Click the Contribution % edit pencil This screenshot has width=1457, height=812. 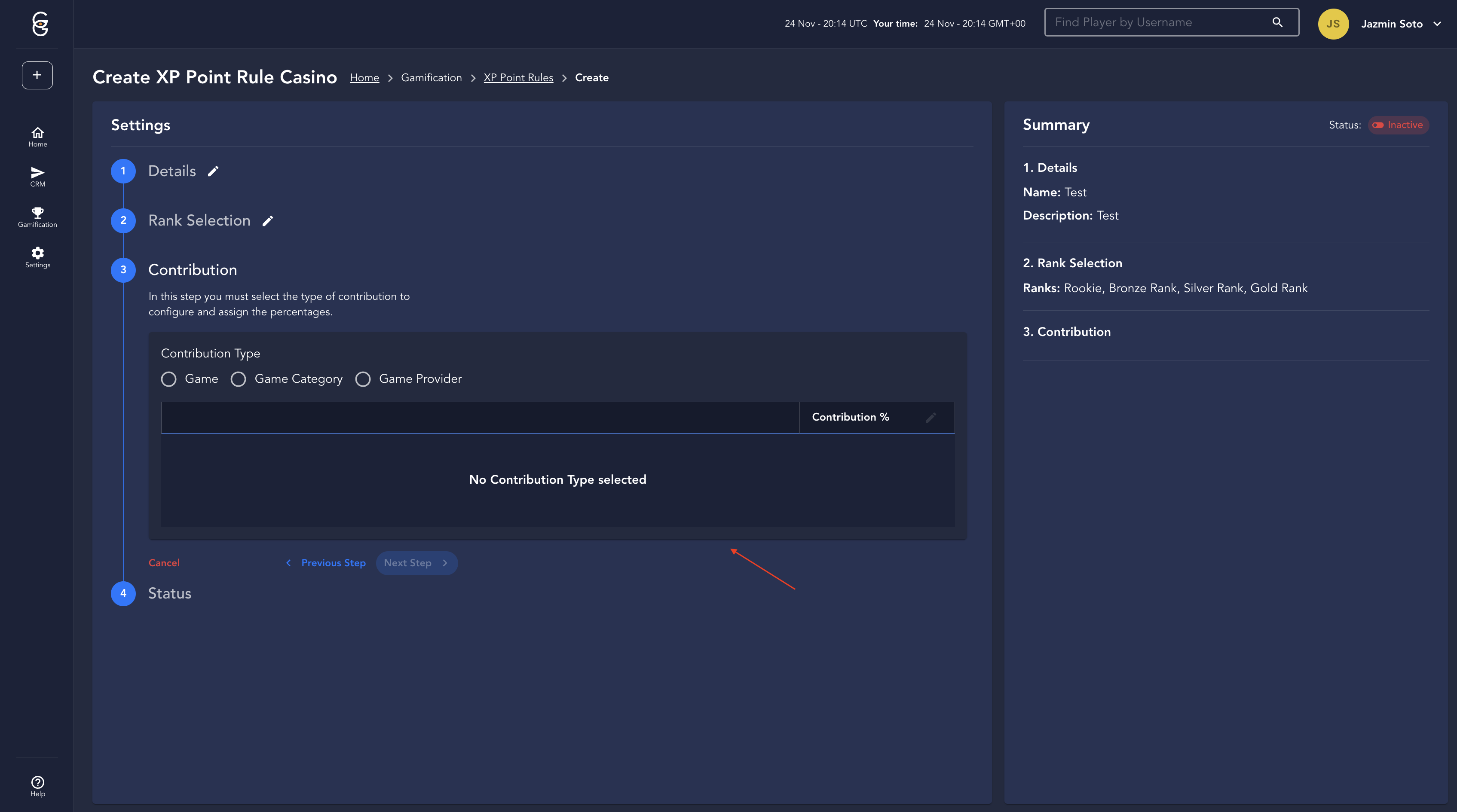(931, 417)
